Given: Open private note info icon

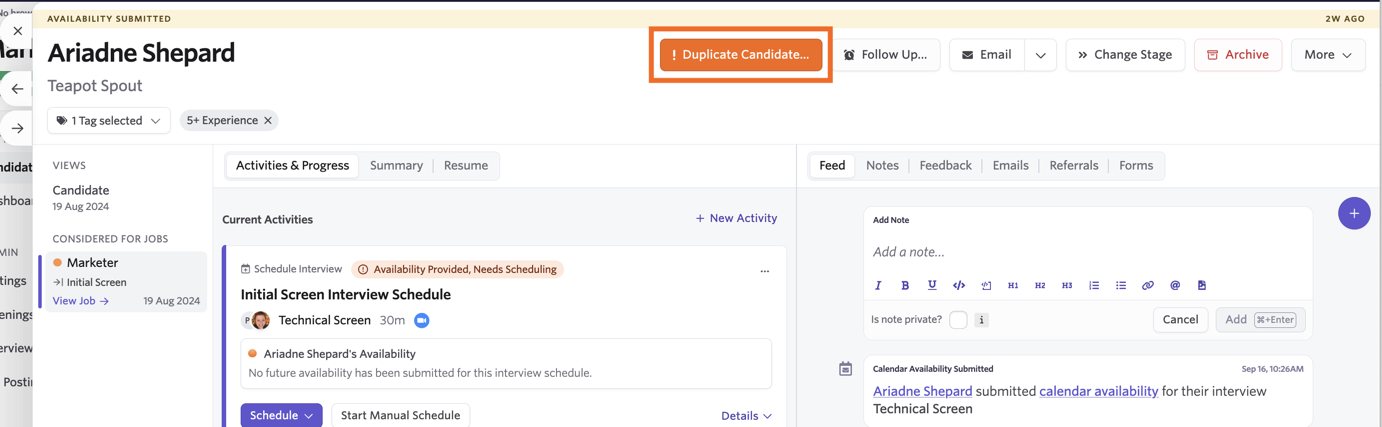Looking at the screenshot, I should click(982, 320).
